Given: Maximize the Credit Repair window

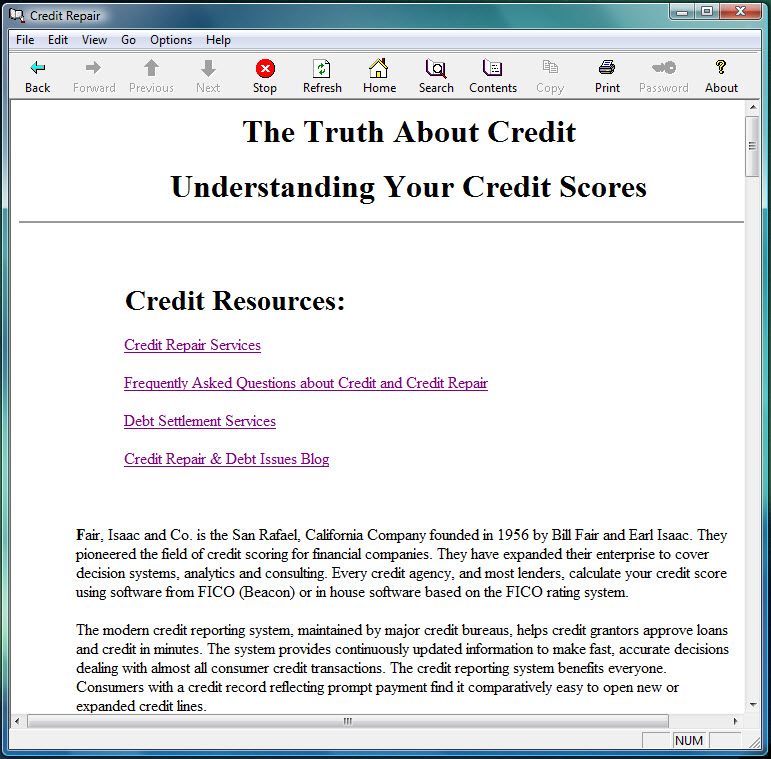Looking at the screenshot, I should pos(707,12).
